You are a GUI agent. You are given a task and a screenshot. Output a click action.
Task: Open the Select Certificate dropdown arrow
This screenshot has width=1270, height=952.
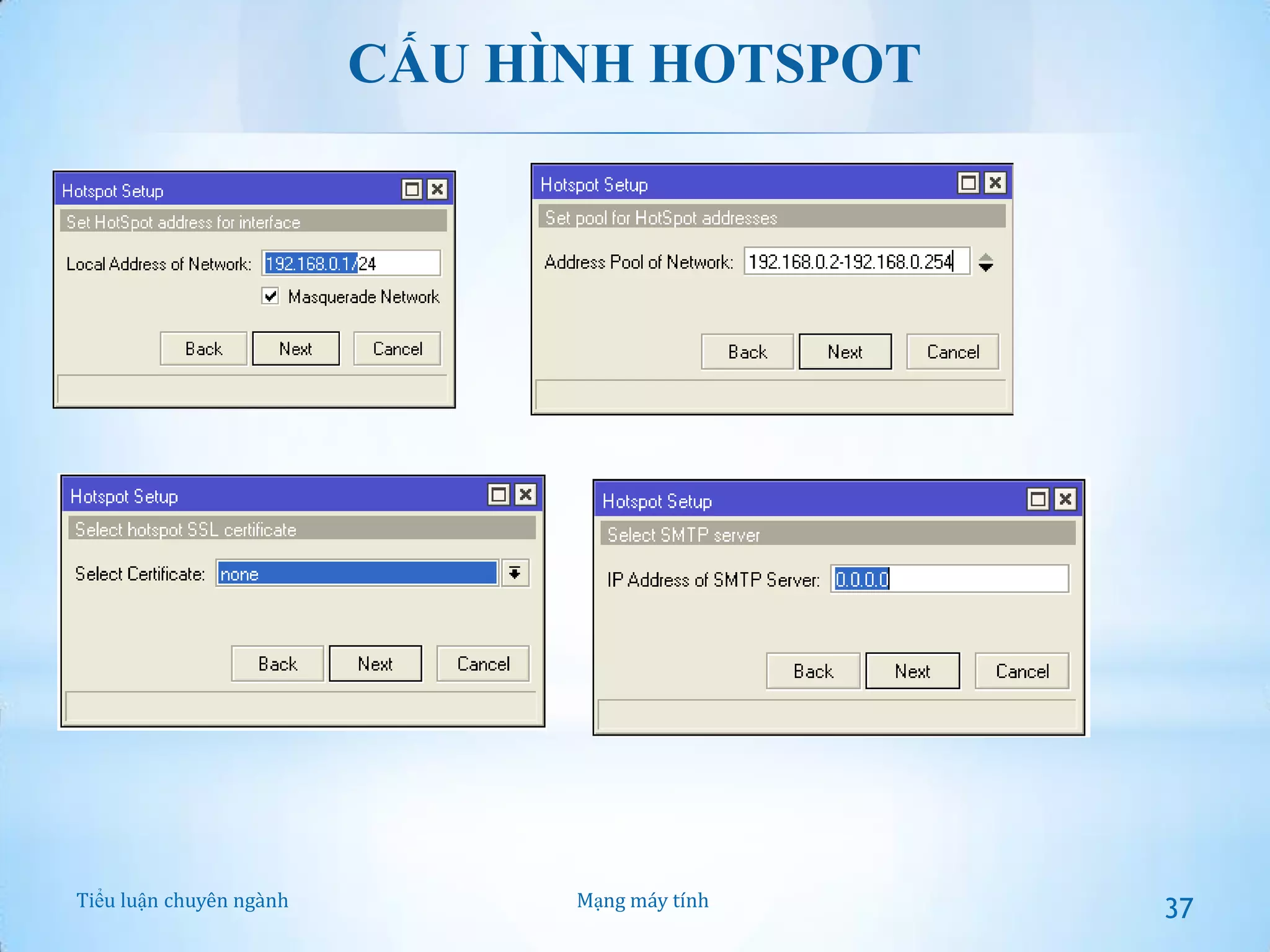(515, 573)
